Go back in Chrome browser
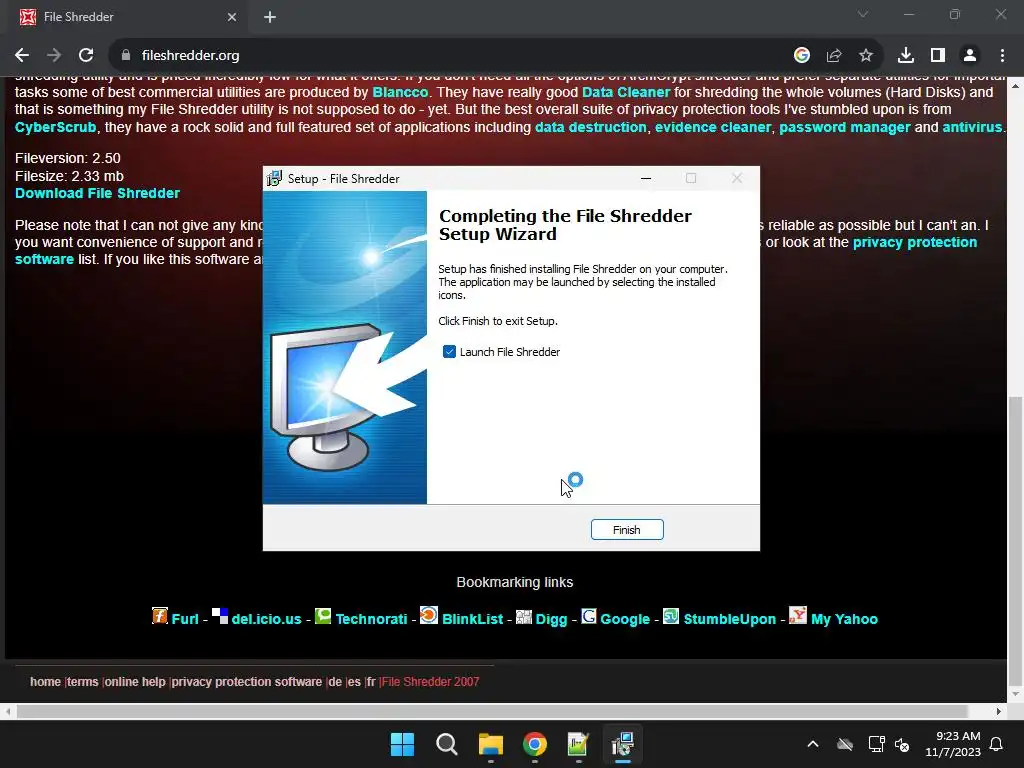Viewport: 1024px width, 768px height. point(22,56)
